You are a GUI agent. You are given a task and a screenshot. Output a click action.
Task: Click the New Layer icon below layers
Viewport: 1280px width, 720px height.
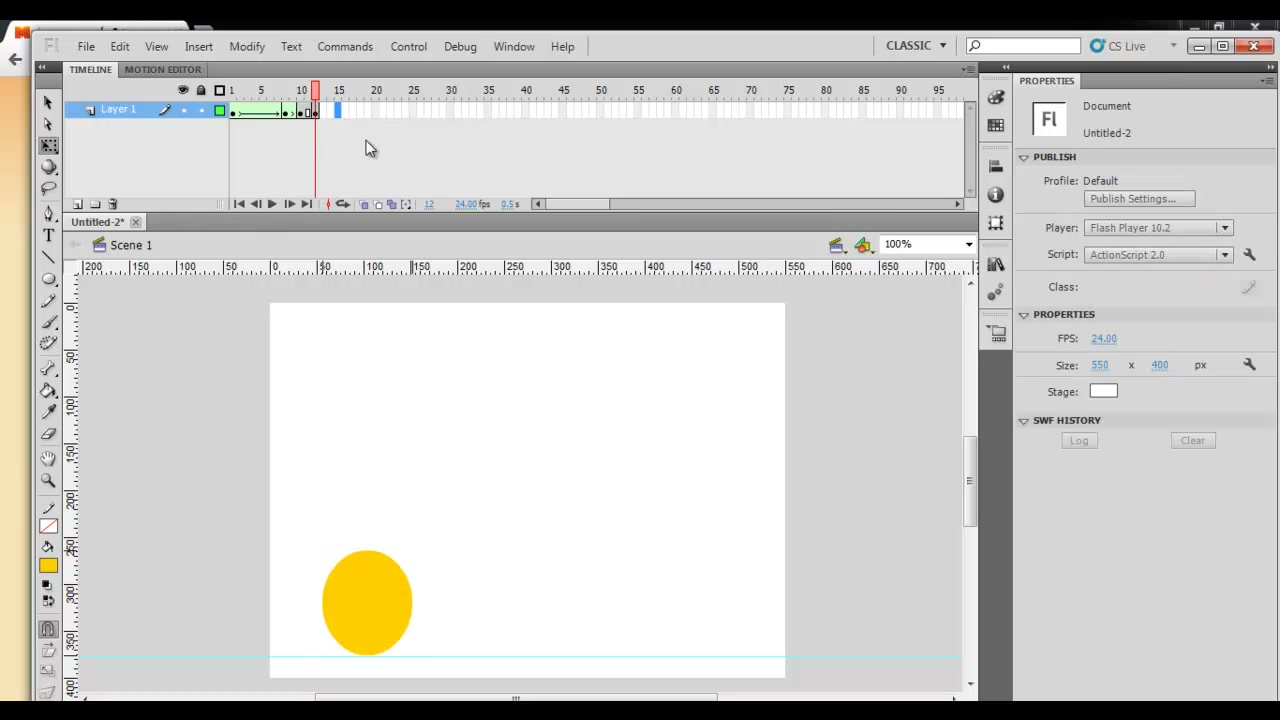[78, 204]
